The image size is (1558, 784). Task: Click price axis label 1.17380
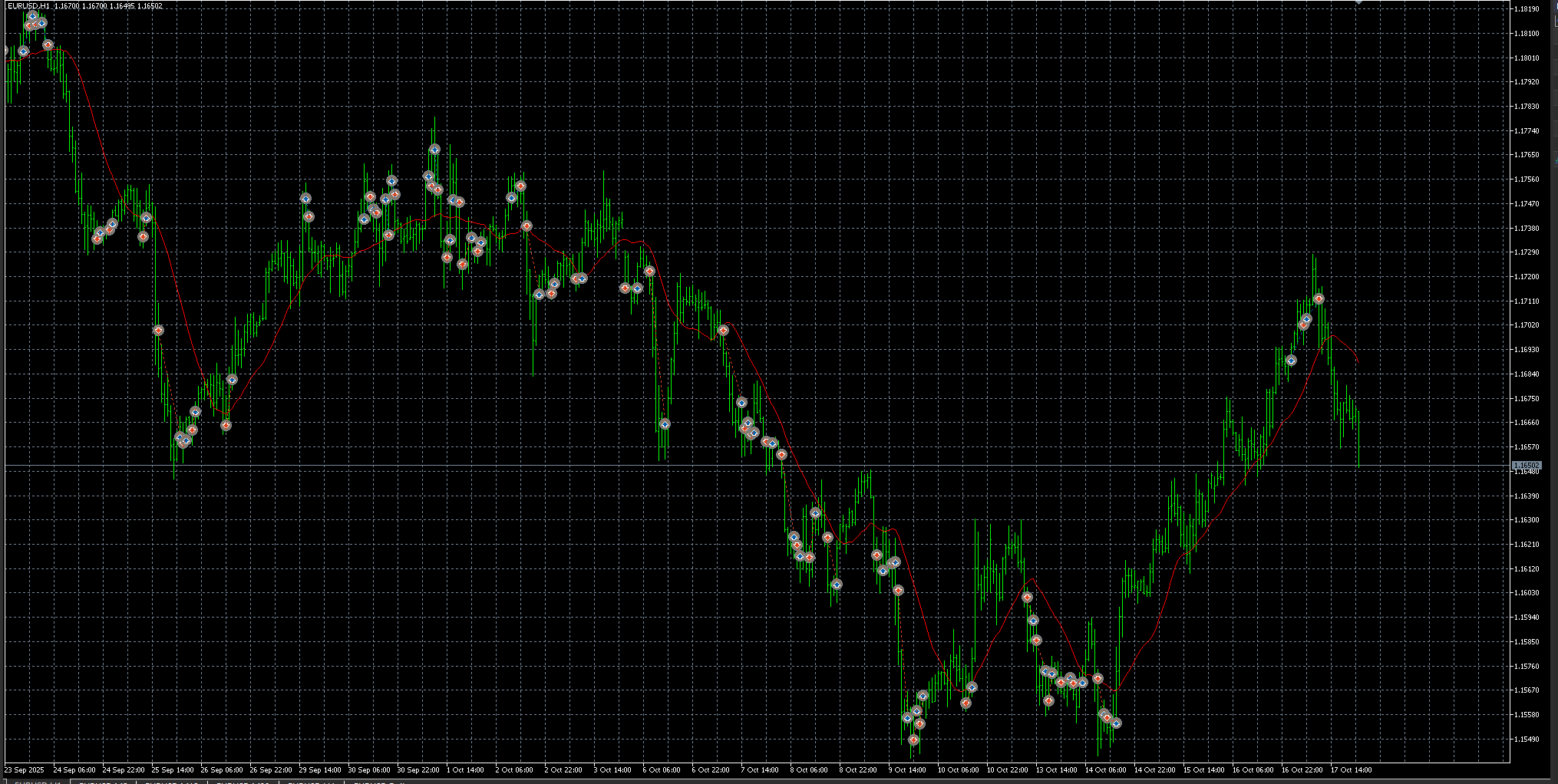(1526, 229)
